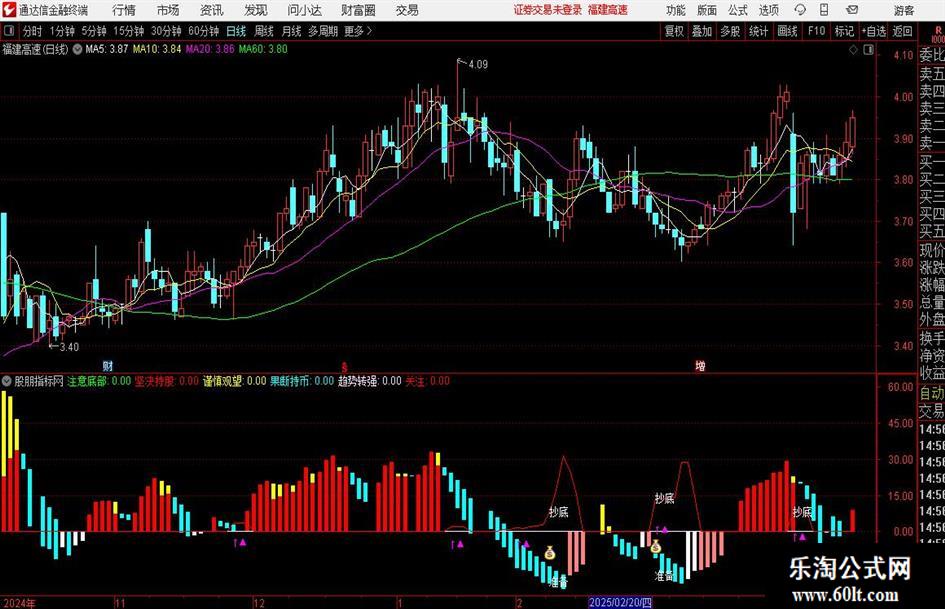The image size is (945, 609).
Task: Open the 资讯 menu
Action: coord(212,10)
